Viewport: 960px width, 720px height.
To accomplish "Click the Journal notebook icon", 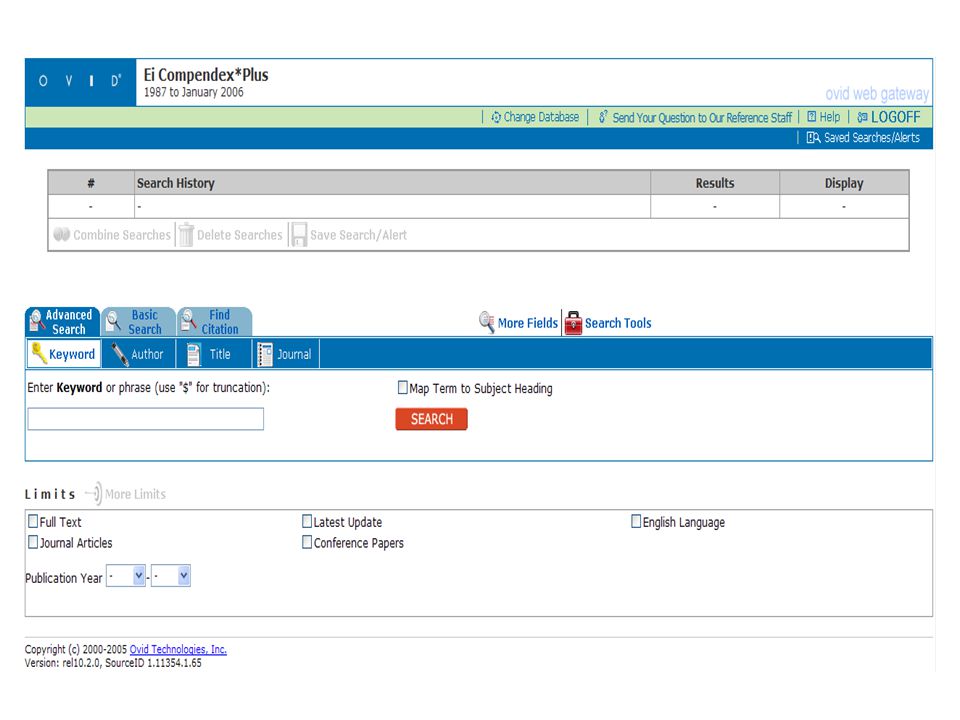I will pyautogui.click(x=265, y=354).
